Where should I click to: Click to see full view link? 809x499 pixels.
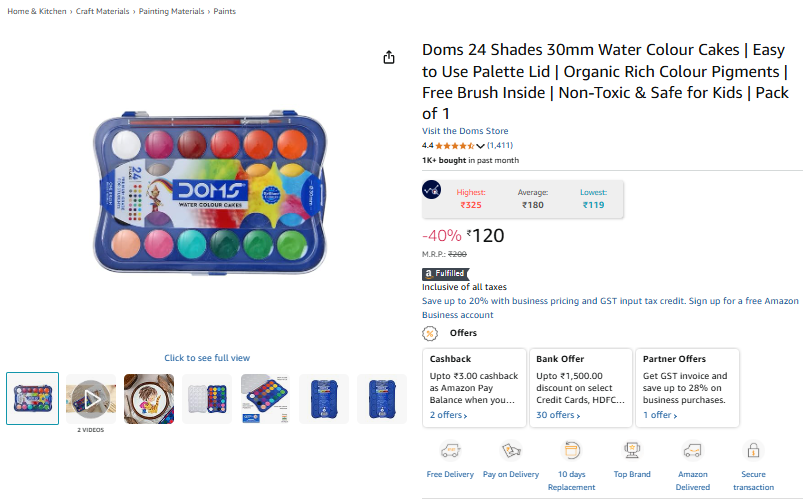207,358
